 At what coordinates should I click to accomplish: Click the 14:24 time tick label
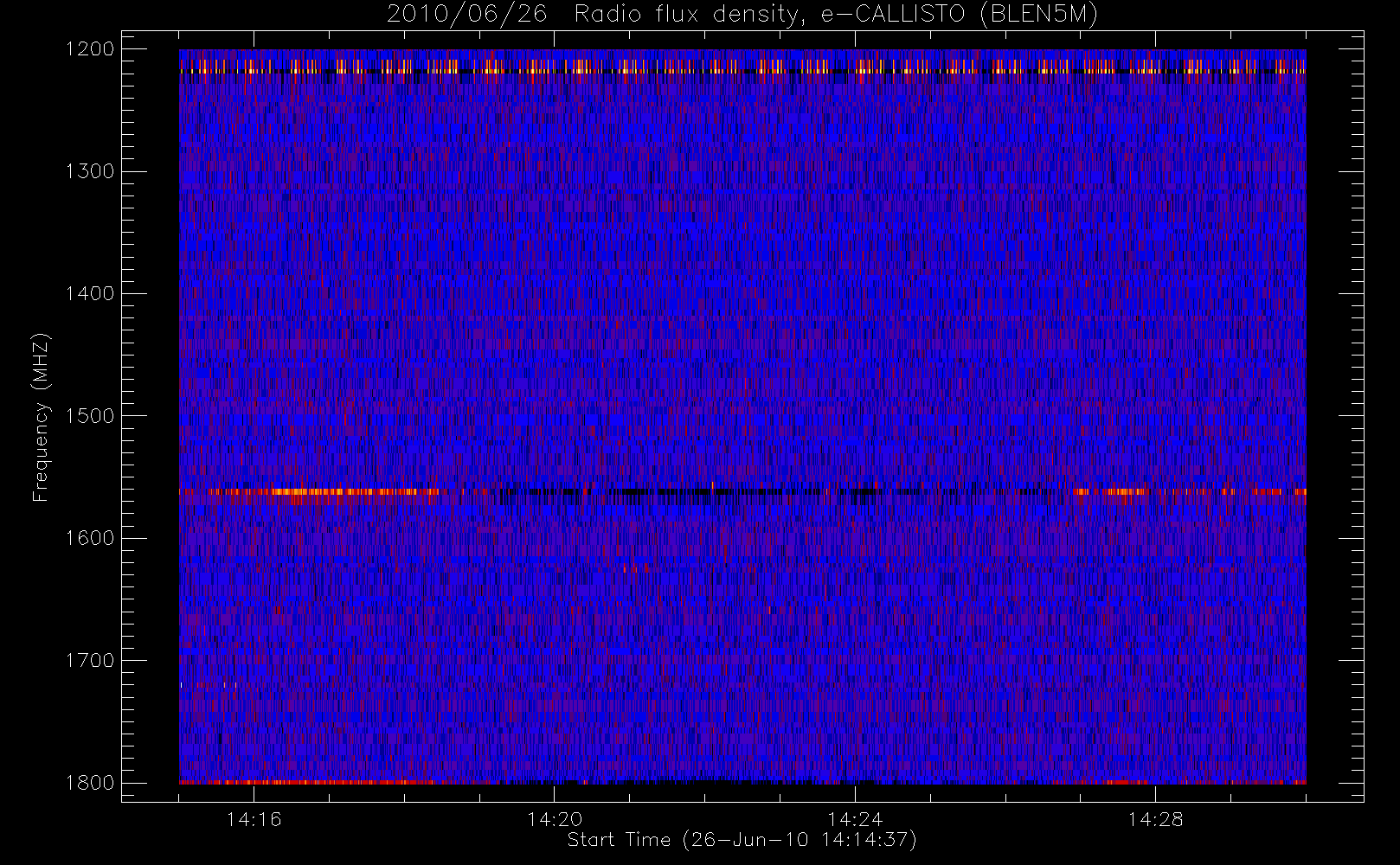pos(855,819)
